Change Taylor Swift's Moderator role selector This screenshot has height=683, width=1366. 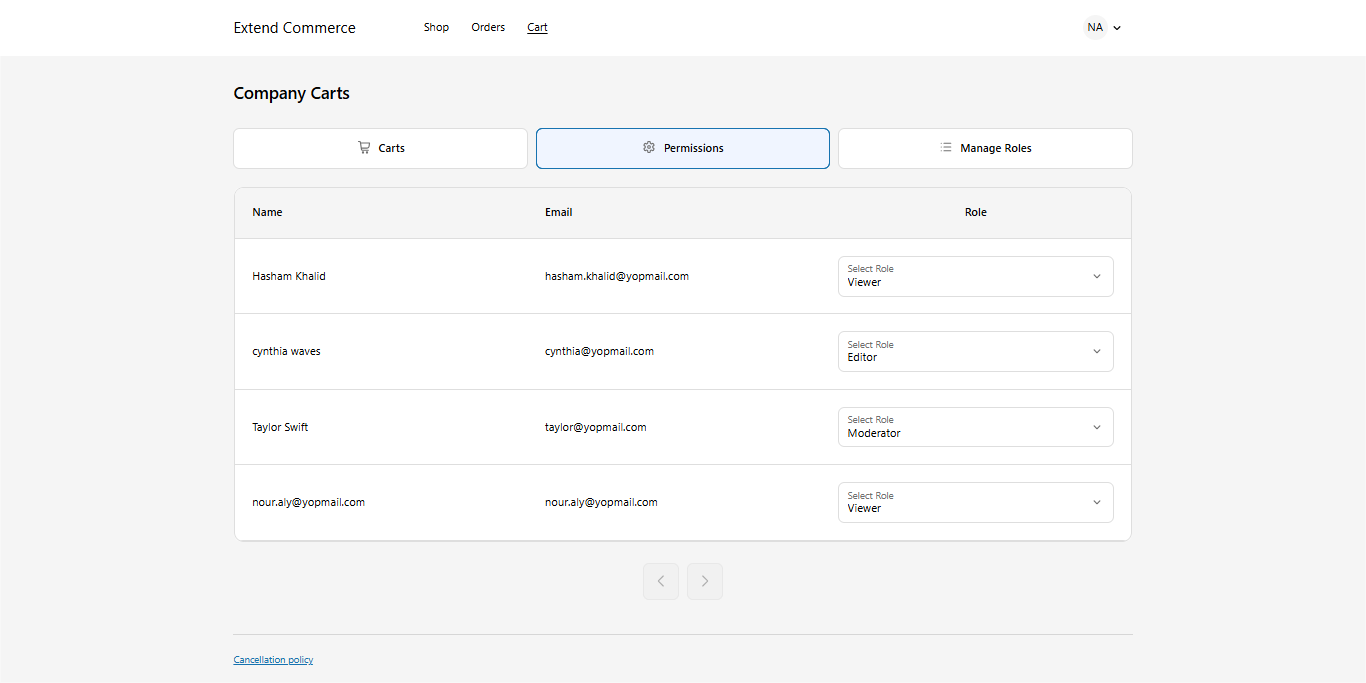[975, 427]
